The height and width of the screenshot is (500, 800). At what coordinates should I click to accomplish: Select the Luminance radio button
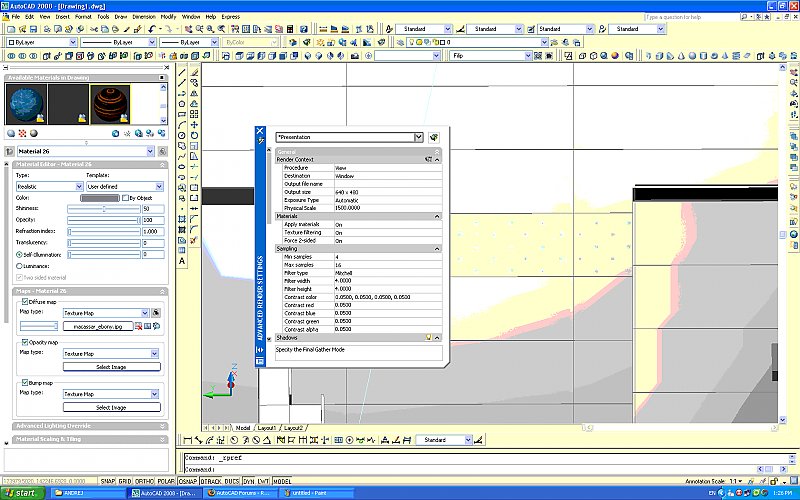click(x=19, y=266)
